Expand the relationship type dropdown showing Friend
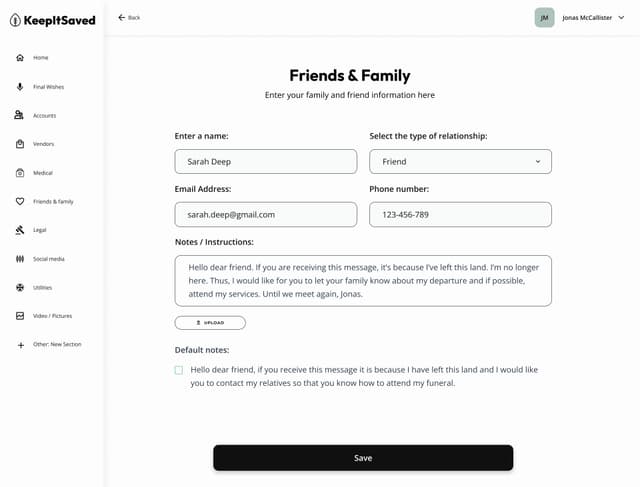The width and height of the screenshot is (640, 487). (x=460, y=162)
